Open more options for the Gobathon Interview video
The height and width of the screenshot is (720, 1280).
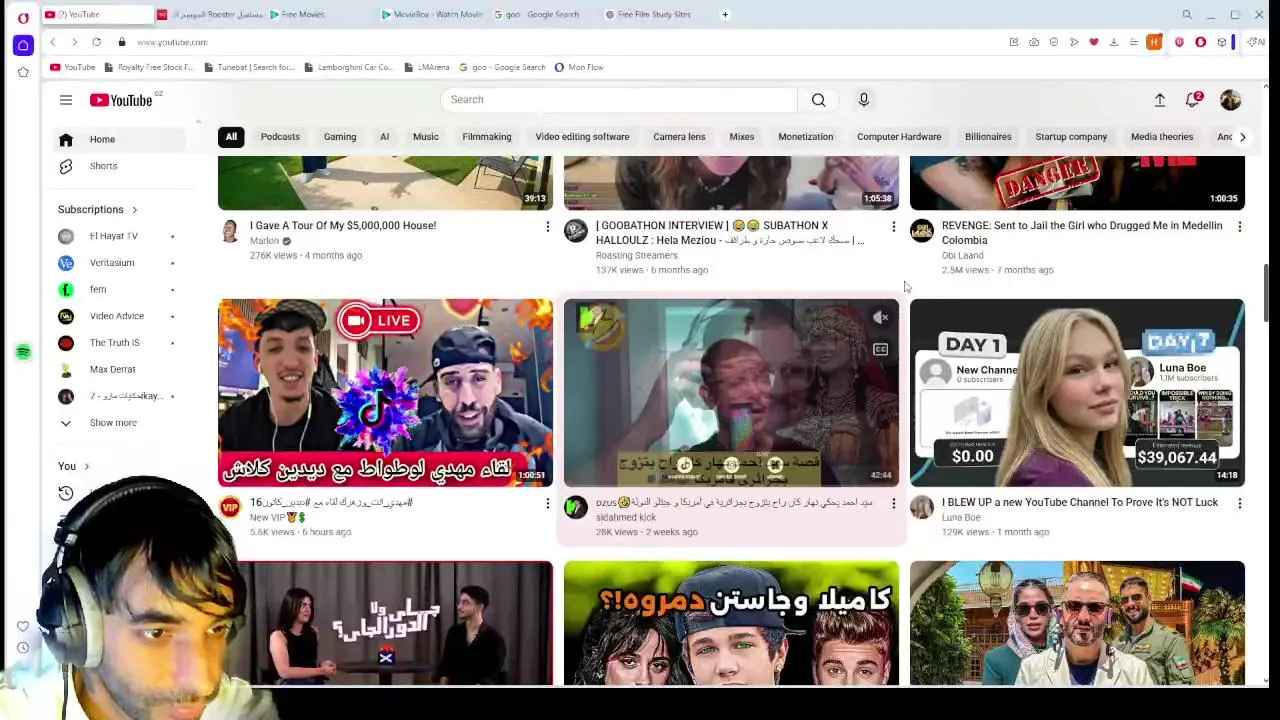893,227
